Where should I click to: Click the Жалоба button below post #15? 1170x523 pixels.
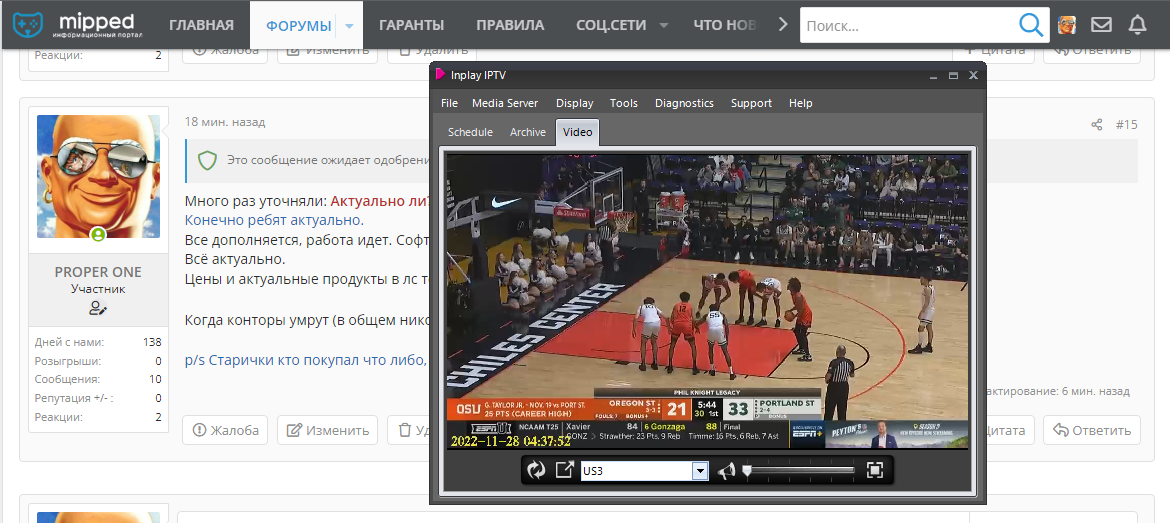click(225, 430)
